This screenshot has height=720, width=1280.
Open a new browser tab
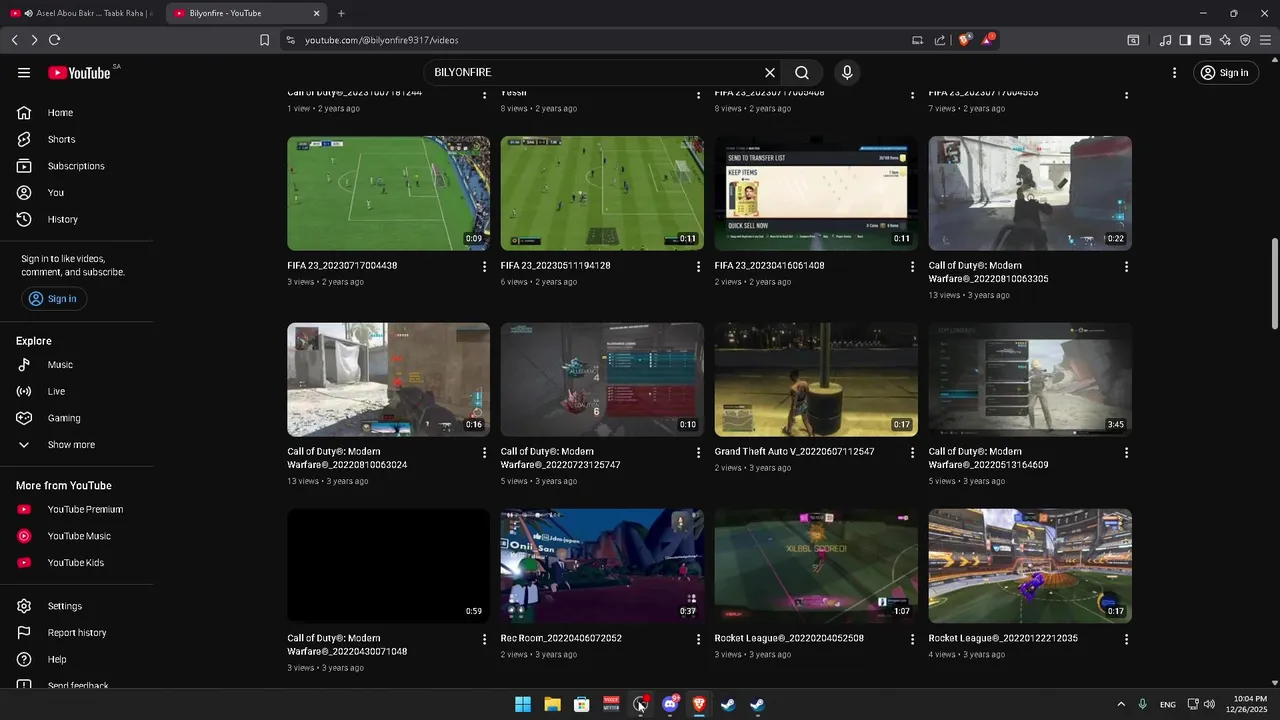(341, 13)
